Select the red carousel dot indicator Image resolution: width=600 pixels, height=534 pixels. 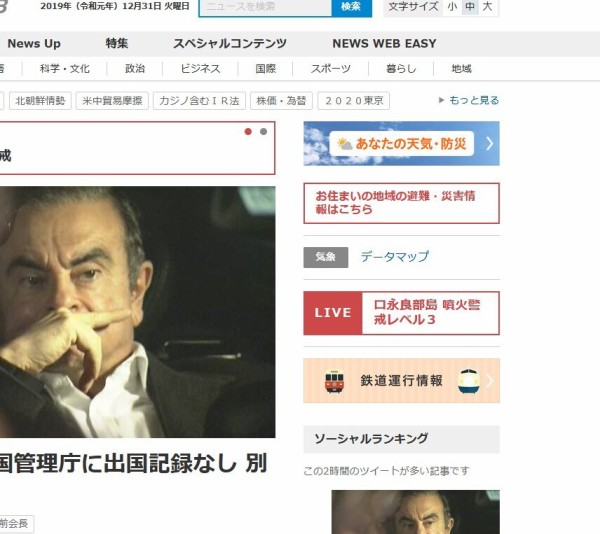tap(248, 132)
